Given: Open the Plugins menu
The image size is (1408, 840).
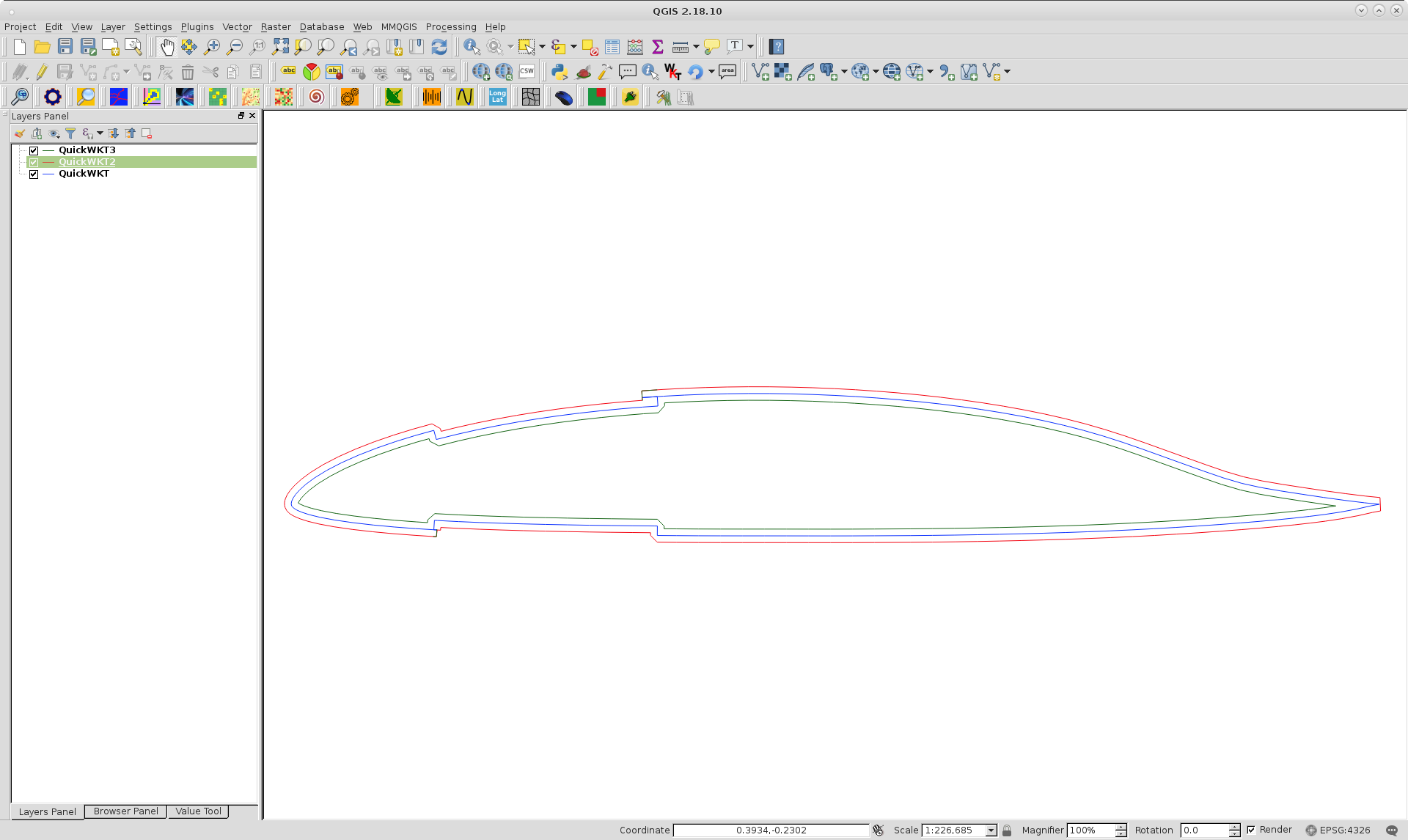Looking at the screenshot, I should (x=197, y=27).
